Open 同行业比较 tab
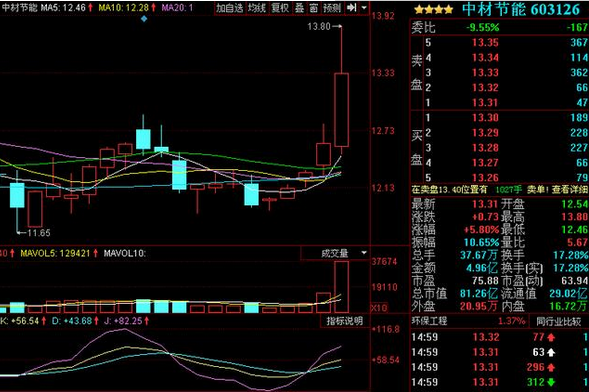 click(x=558, y=321)
